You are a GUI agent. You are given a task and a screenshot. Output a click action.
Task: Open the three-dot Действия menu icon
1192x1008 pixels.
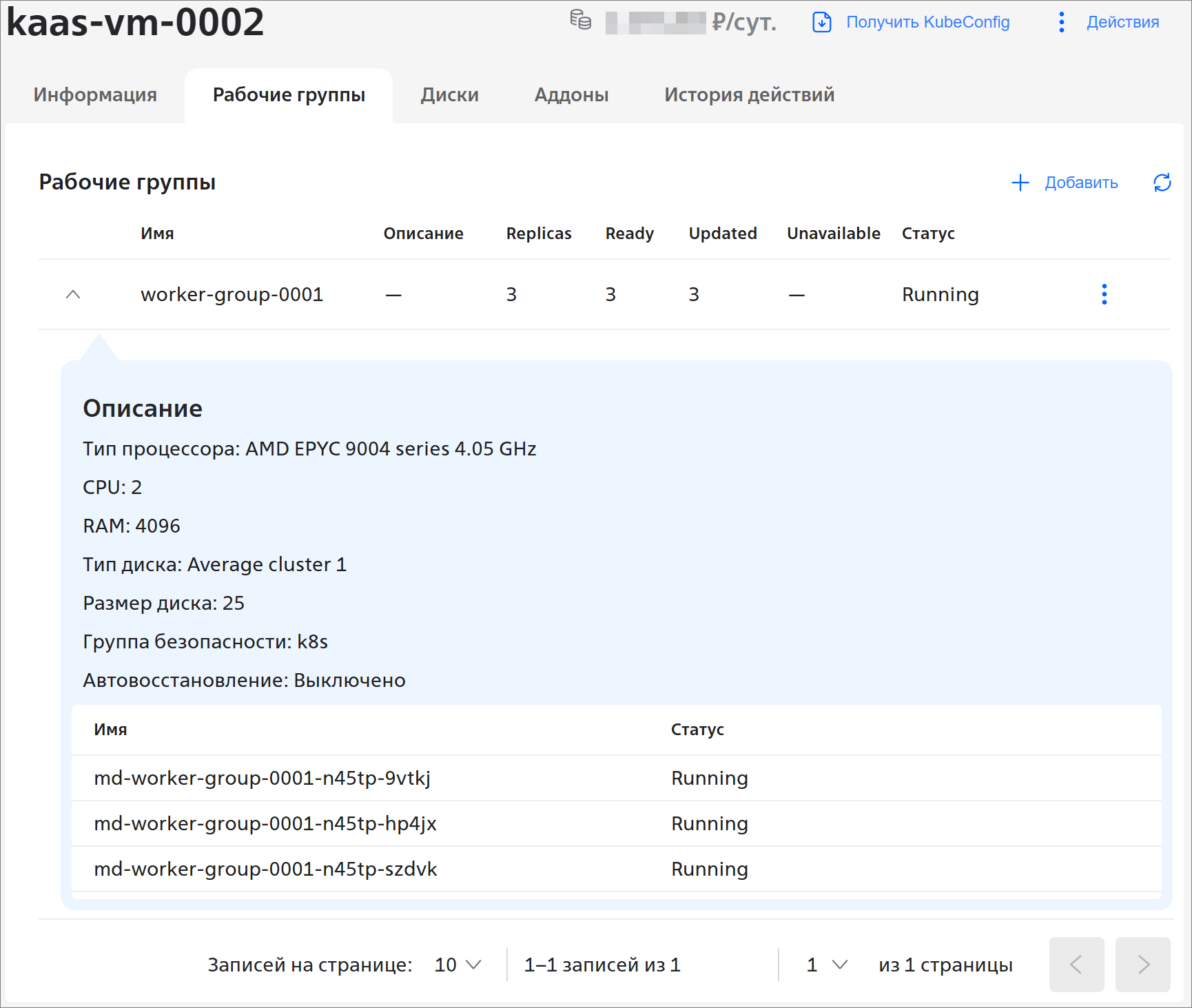coord(1061,22)
